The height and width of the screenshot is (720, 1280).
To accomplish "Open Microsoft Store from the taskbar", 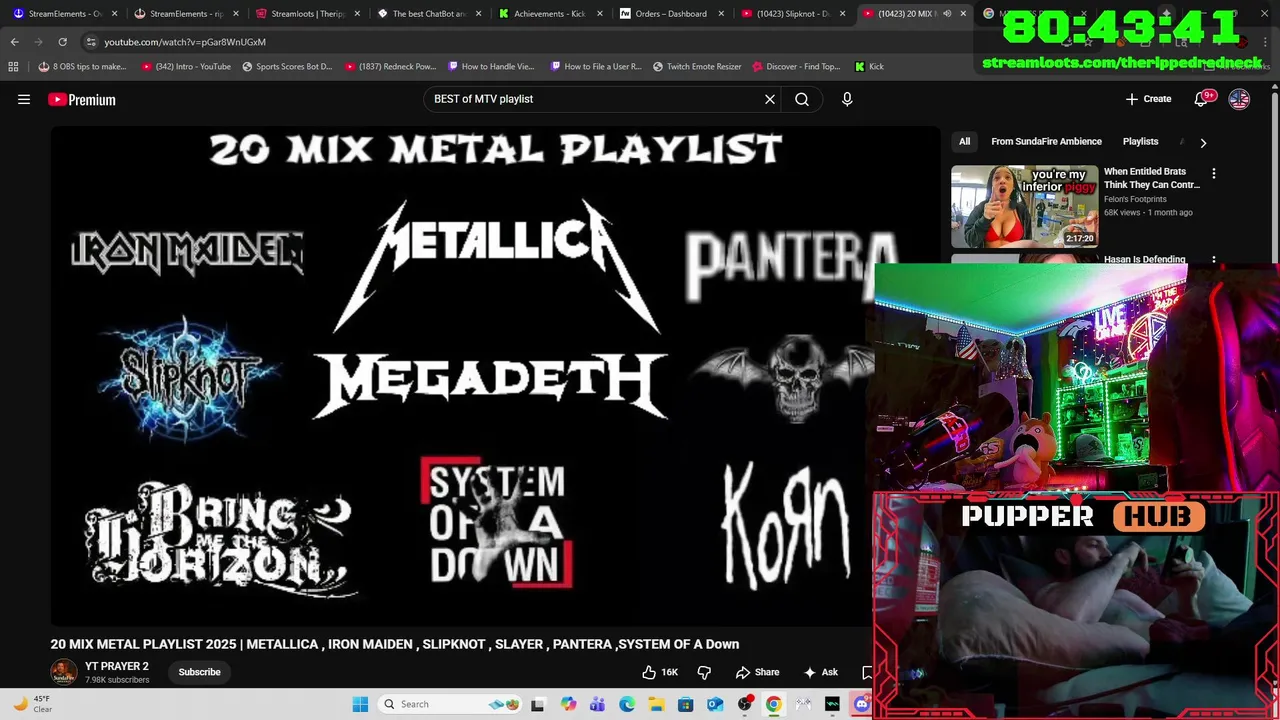I will coord(685,704).
